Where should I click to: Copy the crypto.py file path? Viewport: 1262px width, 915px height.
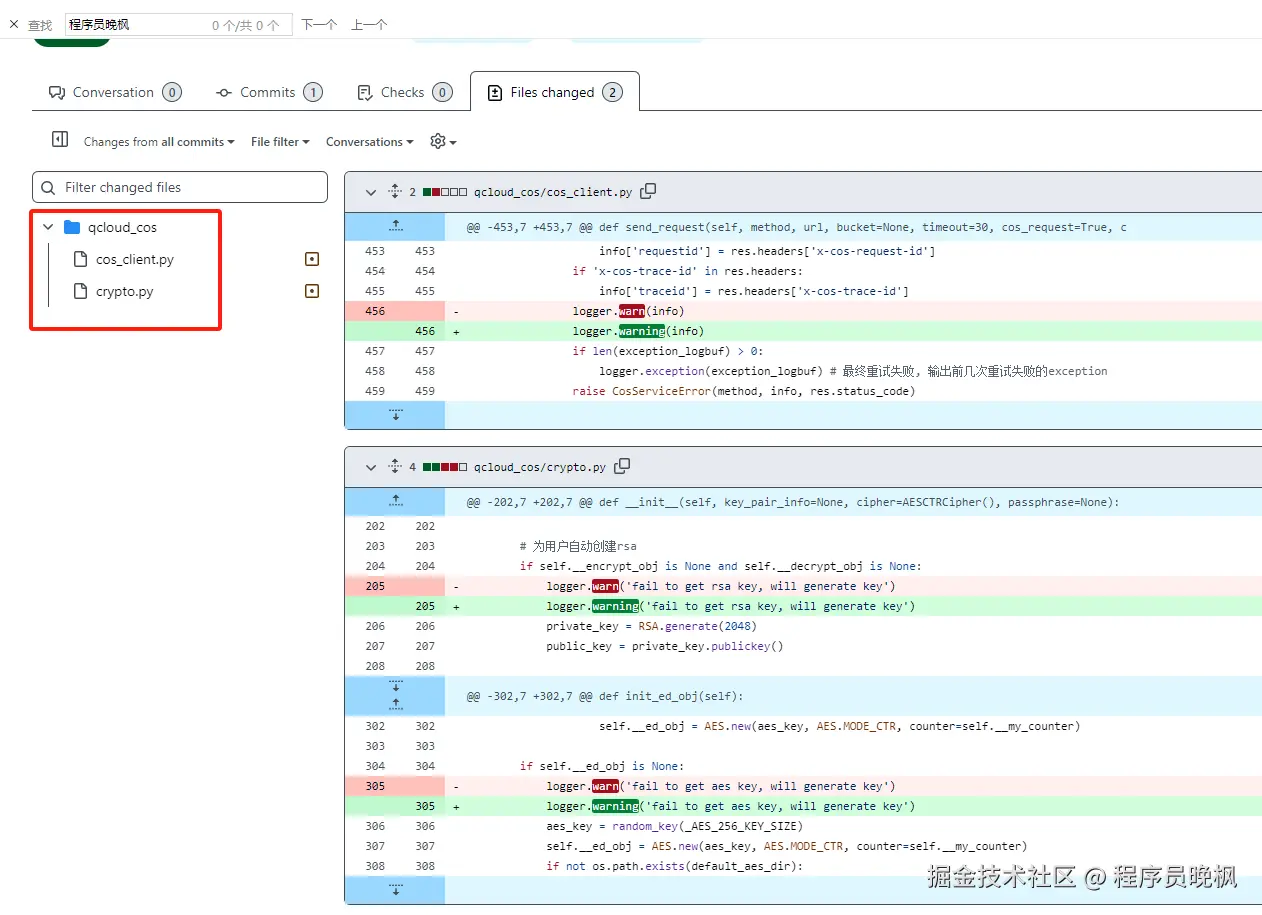(622, 466)
